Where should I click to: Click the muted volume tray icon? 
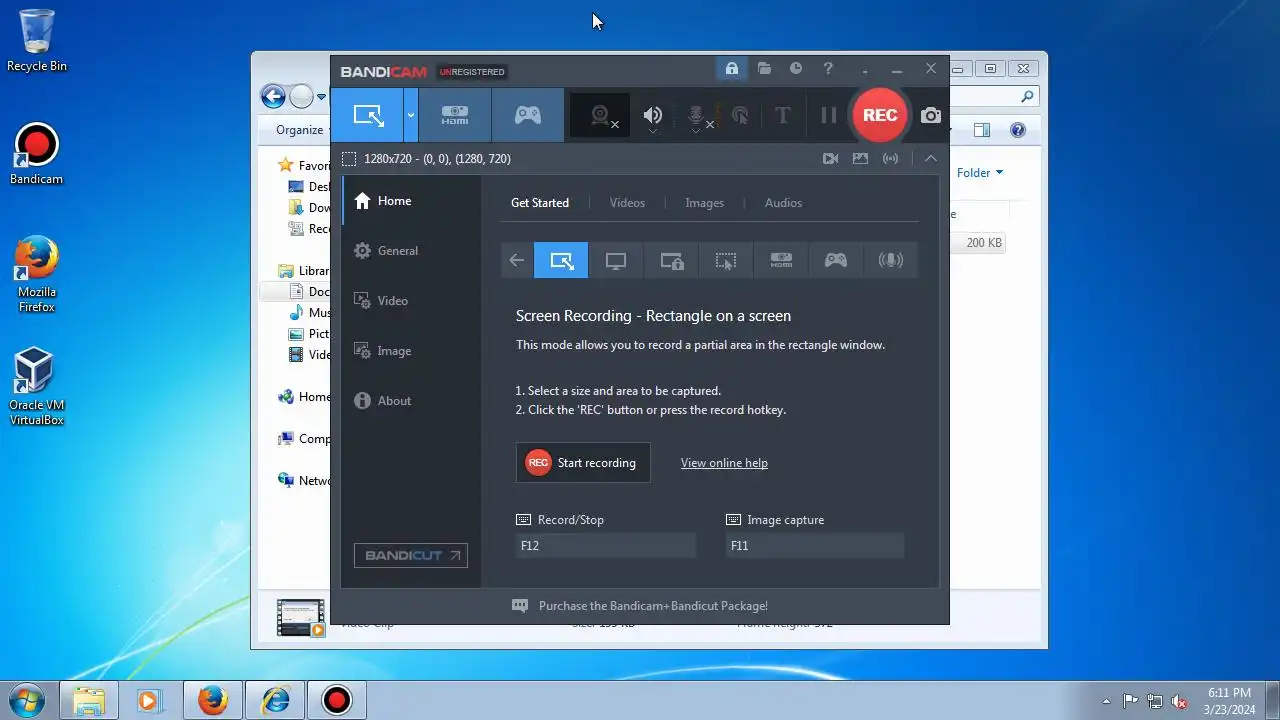point(1179,701)
